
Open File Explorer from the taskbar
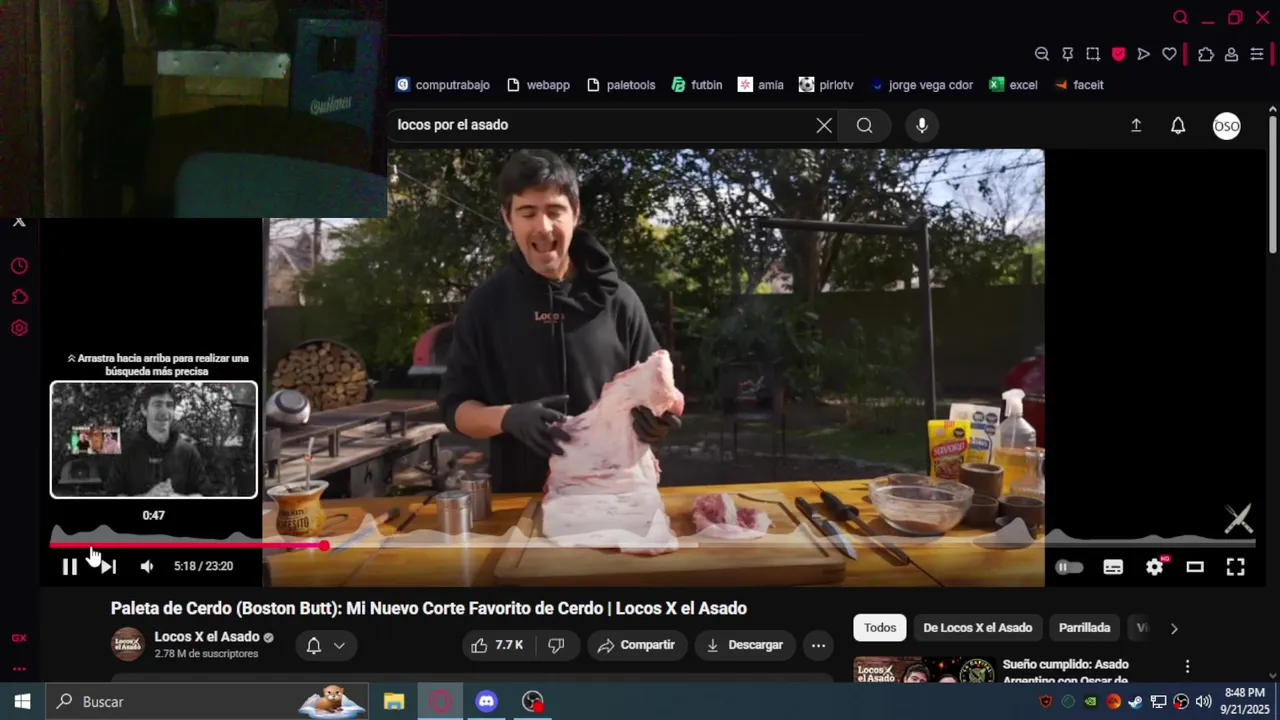[394, 702]
